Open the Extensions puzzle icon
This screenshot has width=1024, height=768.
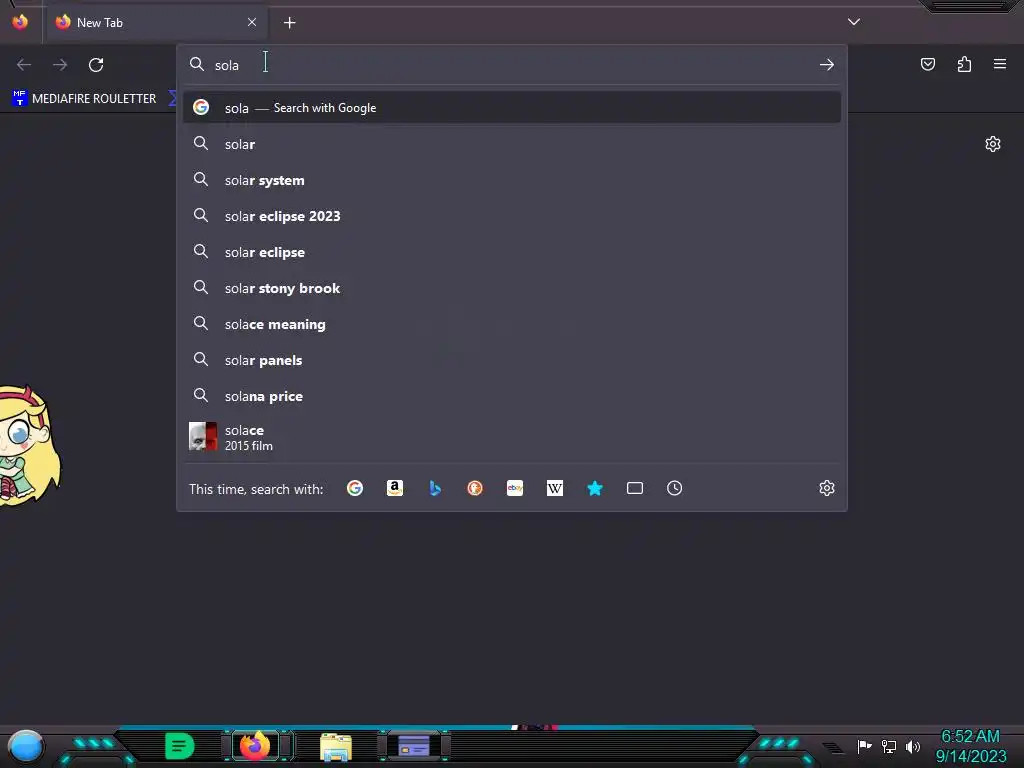(x=964, y=64)
